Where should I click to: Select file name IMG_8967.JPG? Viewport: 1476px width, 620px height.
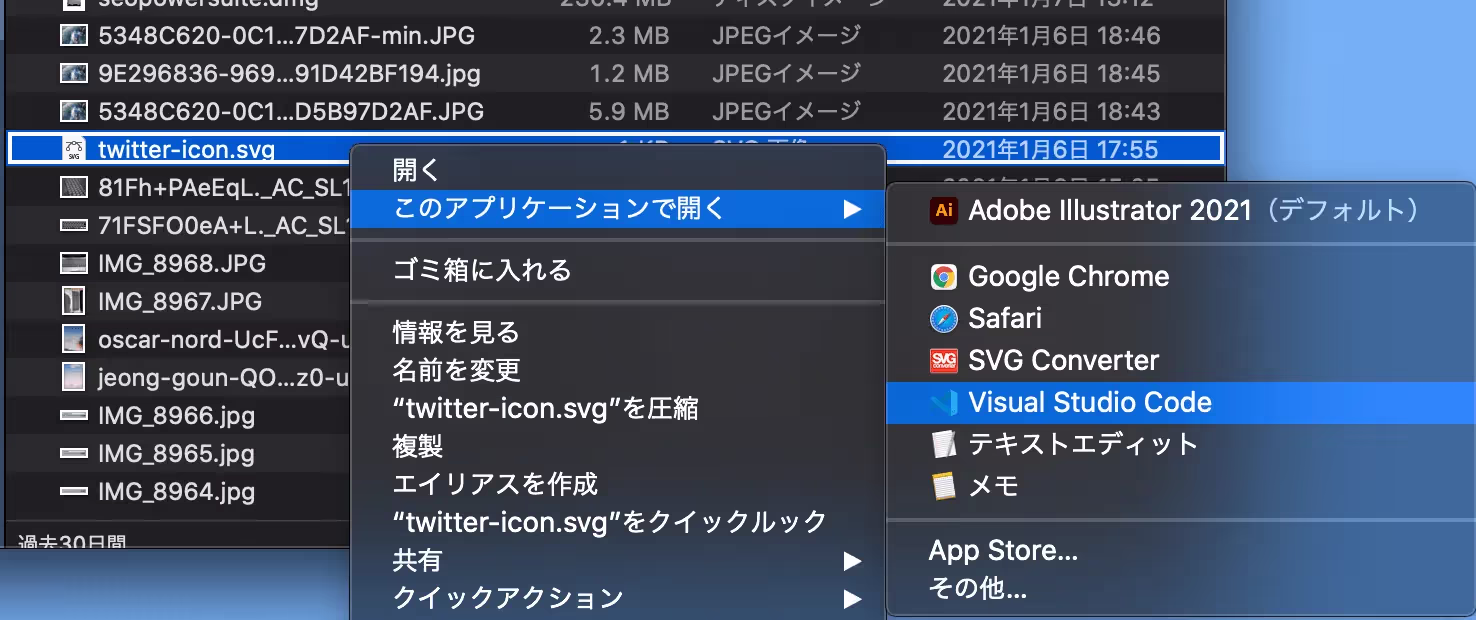(x=180, y=301)
